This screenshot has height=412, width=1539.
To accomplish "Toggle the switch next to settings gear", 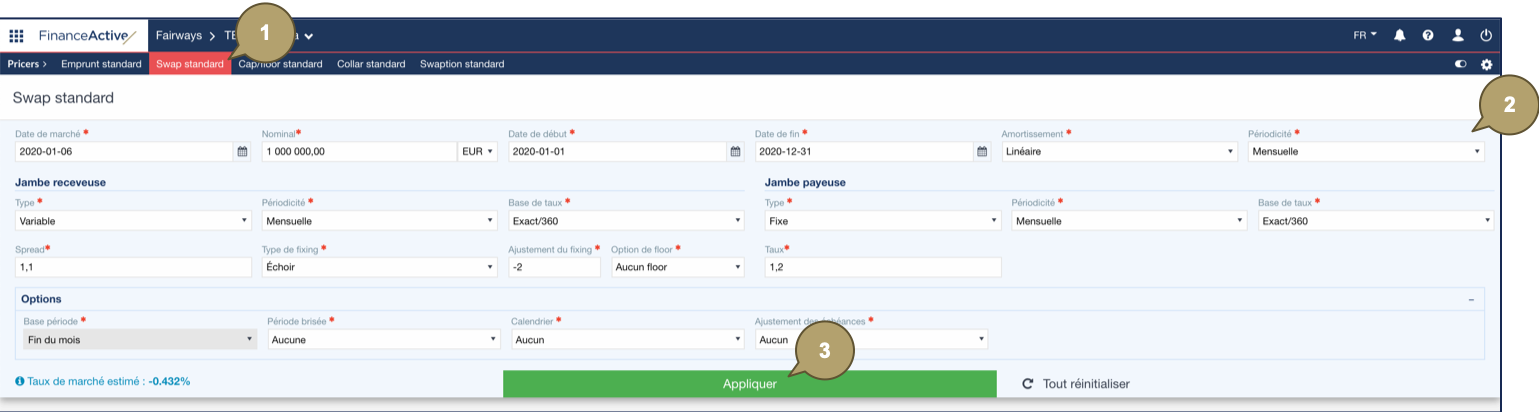I will point(1461,64).
